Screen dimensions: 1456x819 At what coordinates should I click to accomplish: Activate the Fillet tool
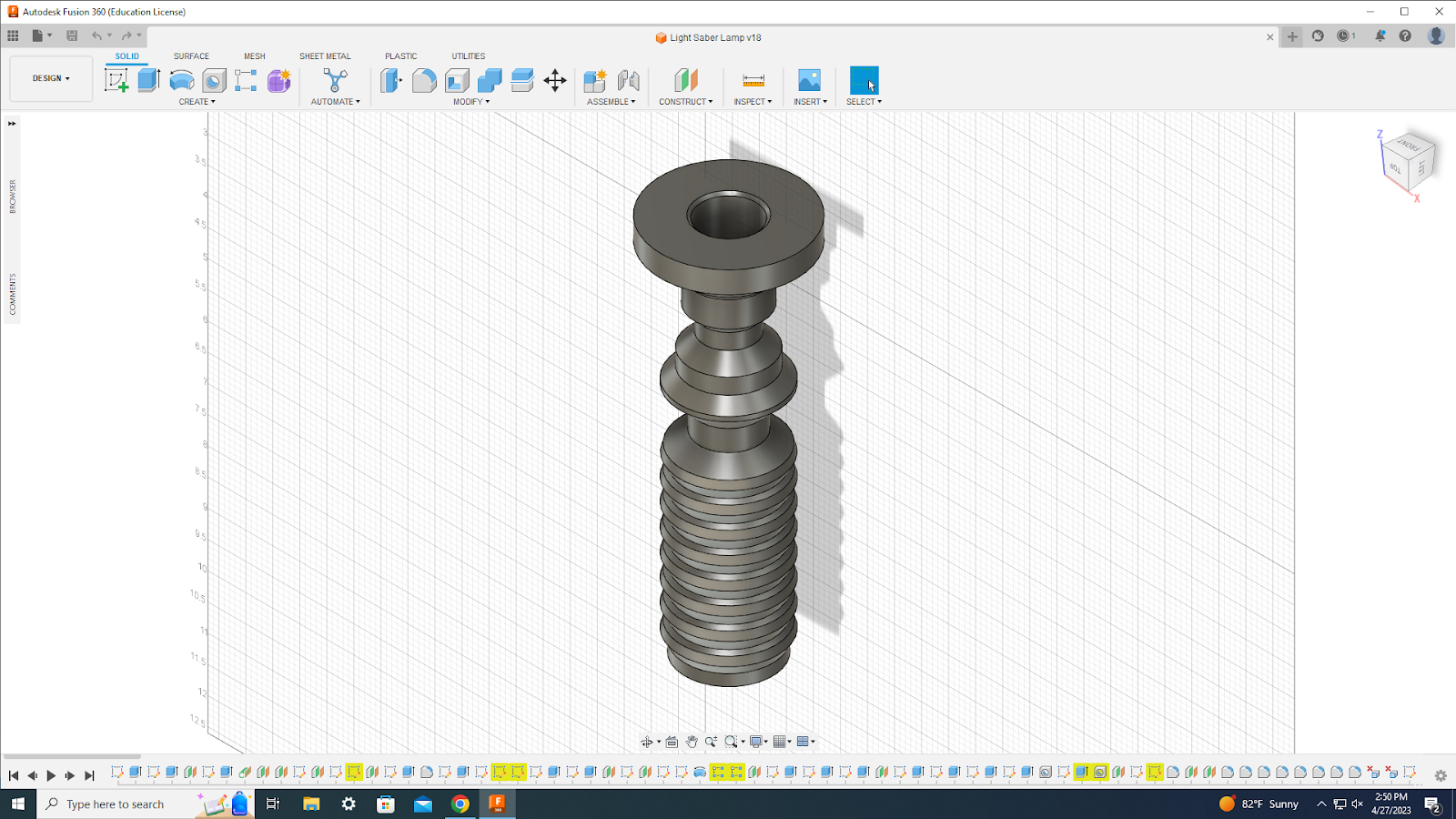pos(424,80)
